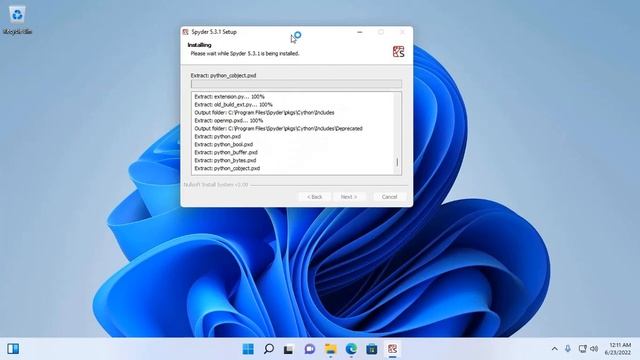This screenshot has width=640, height=360.
Task: Click the Cancel button in the installer
Action: click(x=389, y=197)
